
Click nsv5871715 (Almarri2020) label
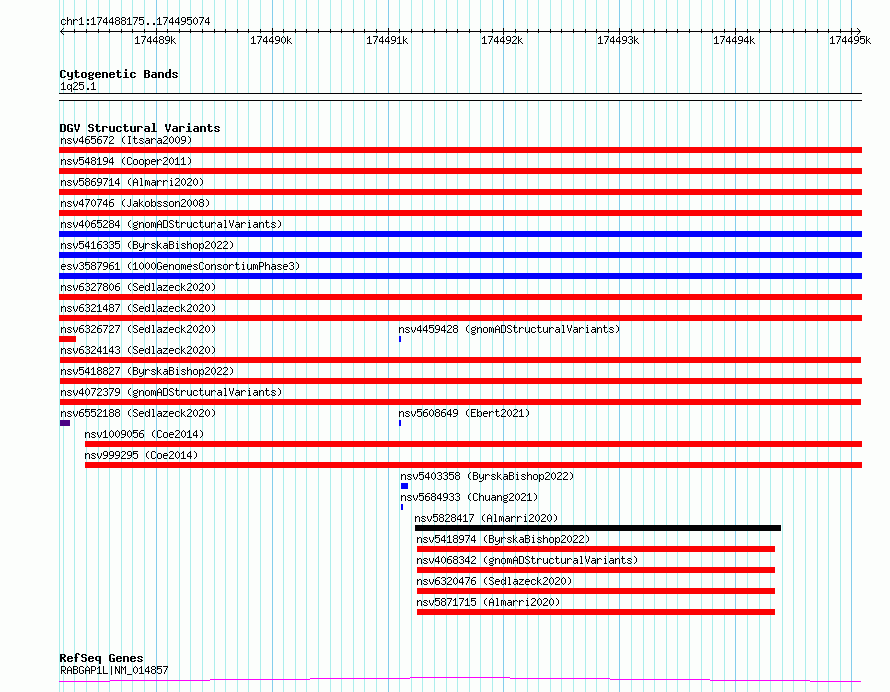coord(488,602)
